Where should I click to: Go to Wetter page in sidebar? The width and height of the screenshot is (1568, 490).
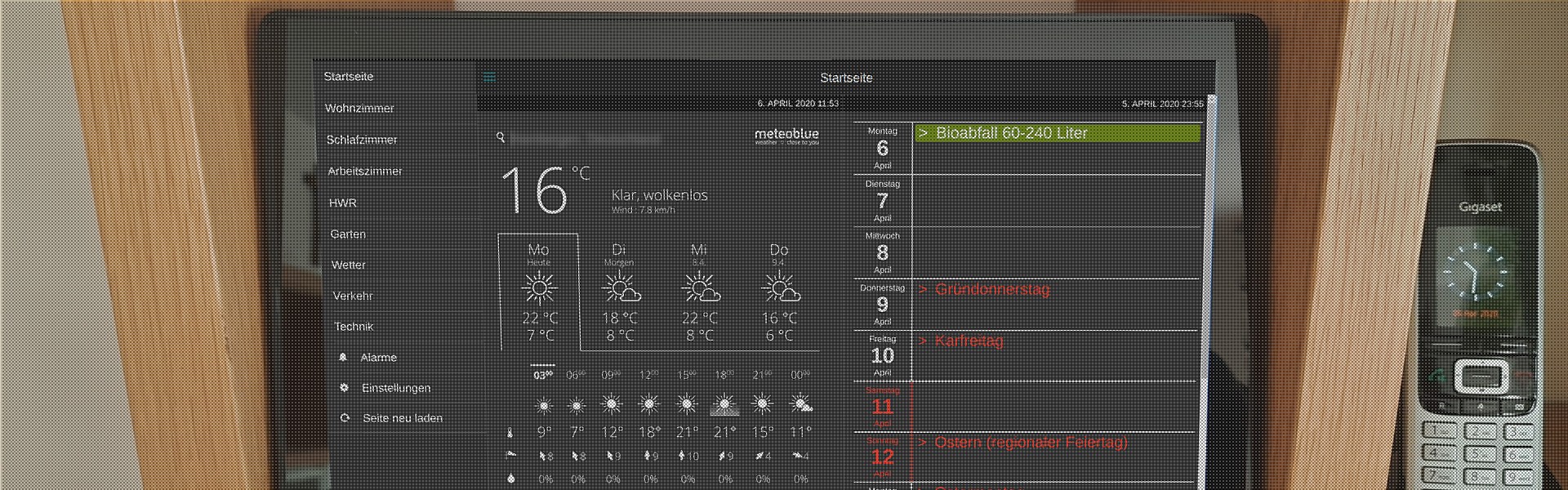coord(349,265)
